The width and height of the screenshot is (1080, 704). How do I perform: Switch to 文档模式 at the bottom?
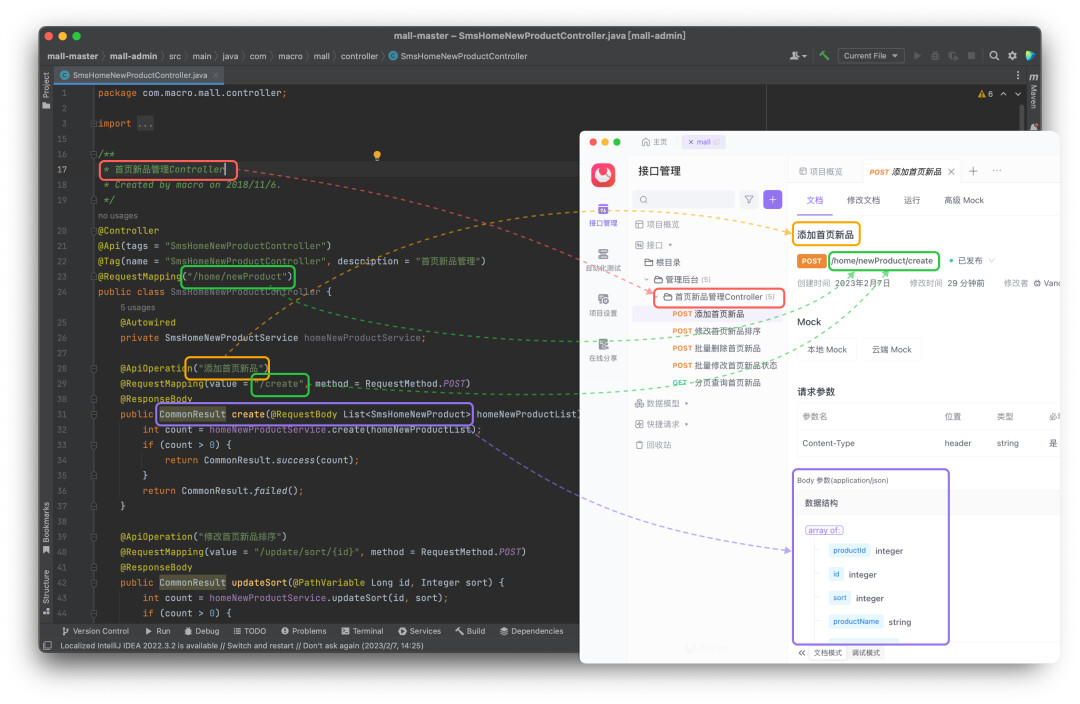[x=828, y=653]
